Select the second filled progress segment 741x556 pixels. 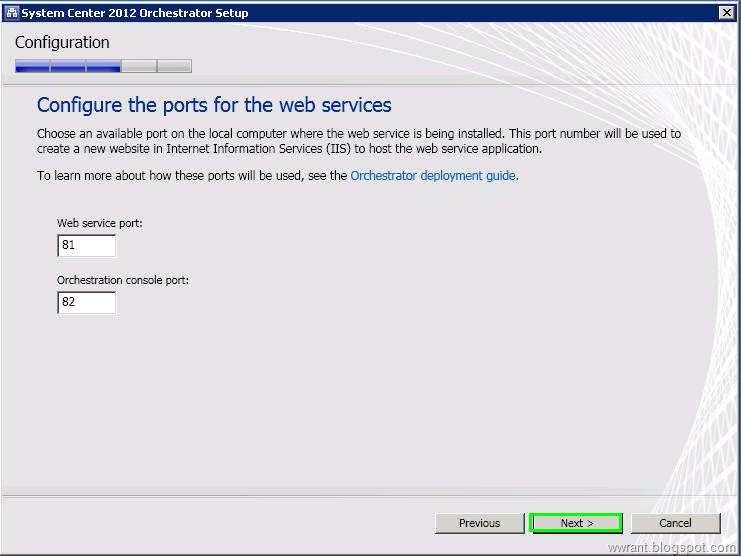tap(68, 66)
